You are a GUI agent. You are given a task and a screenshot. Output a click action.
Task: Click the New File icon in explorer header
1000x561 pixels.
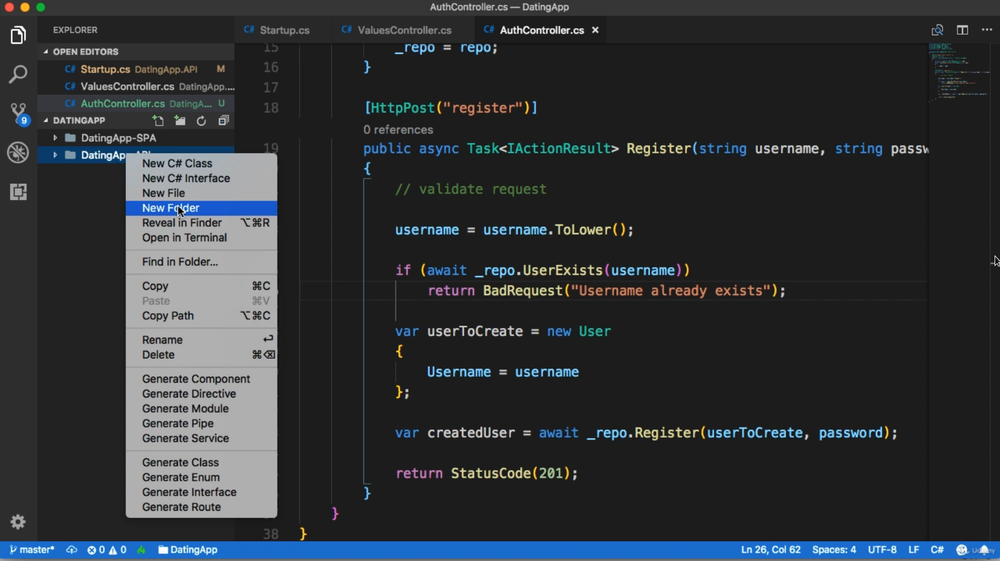158,121
